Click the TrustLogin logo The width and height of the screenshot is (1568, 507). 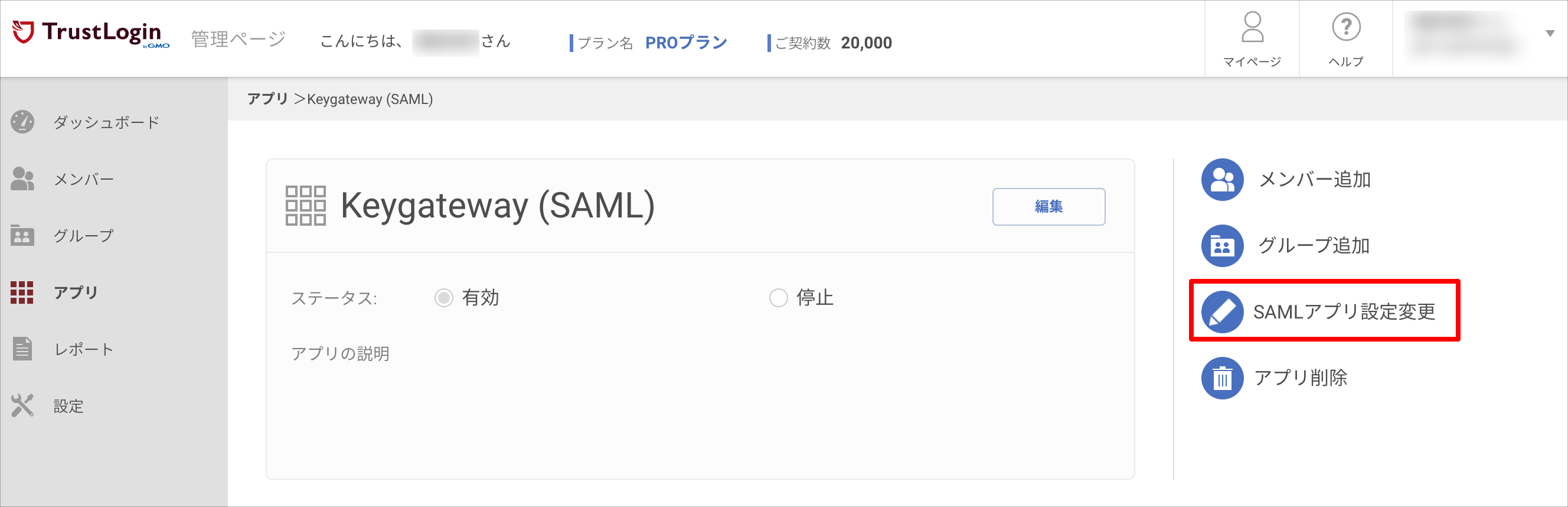point(90,34)
